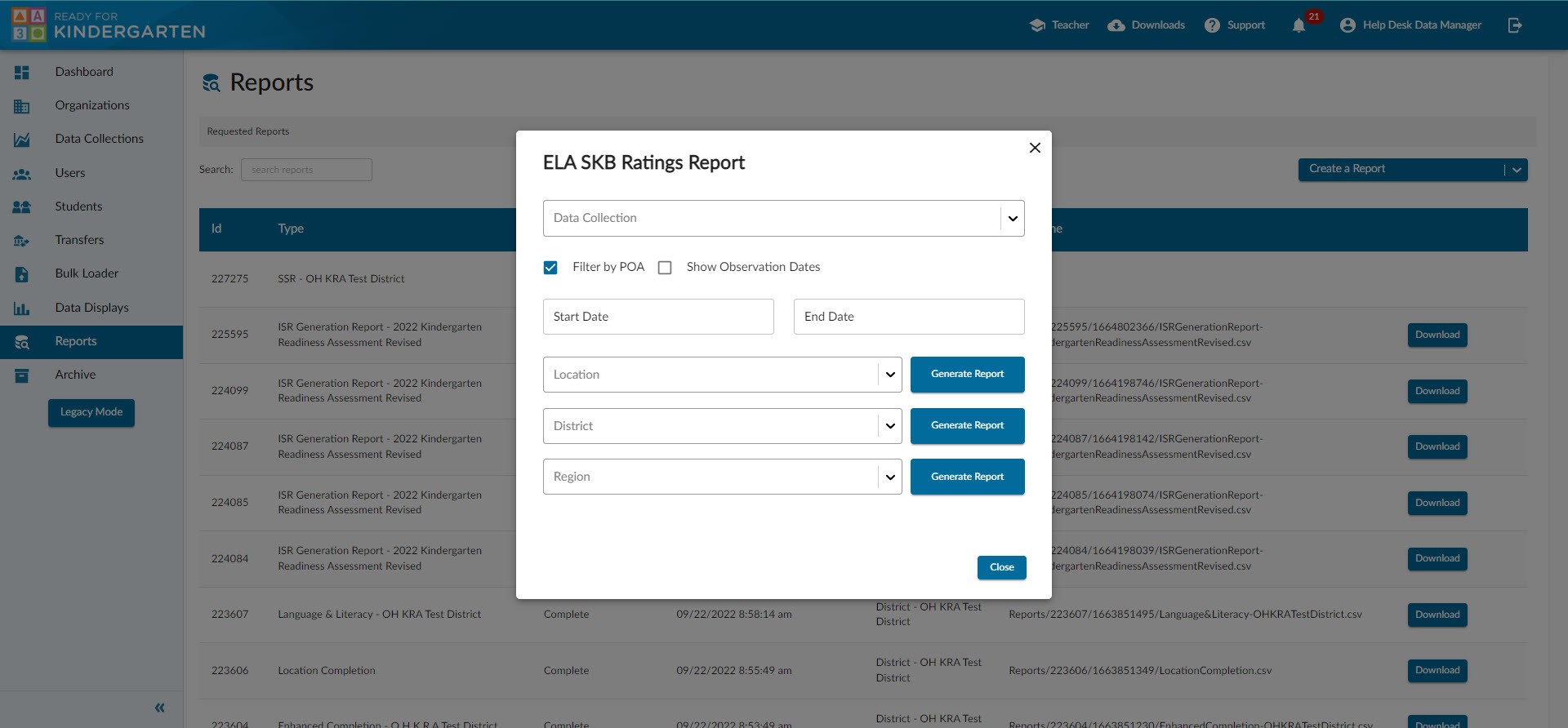
Task: Close the ELA SKB Ratings dialog with X
Action: point(1035,148)
